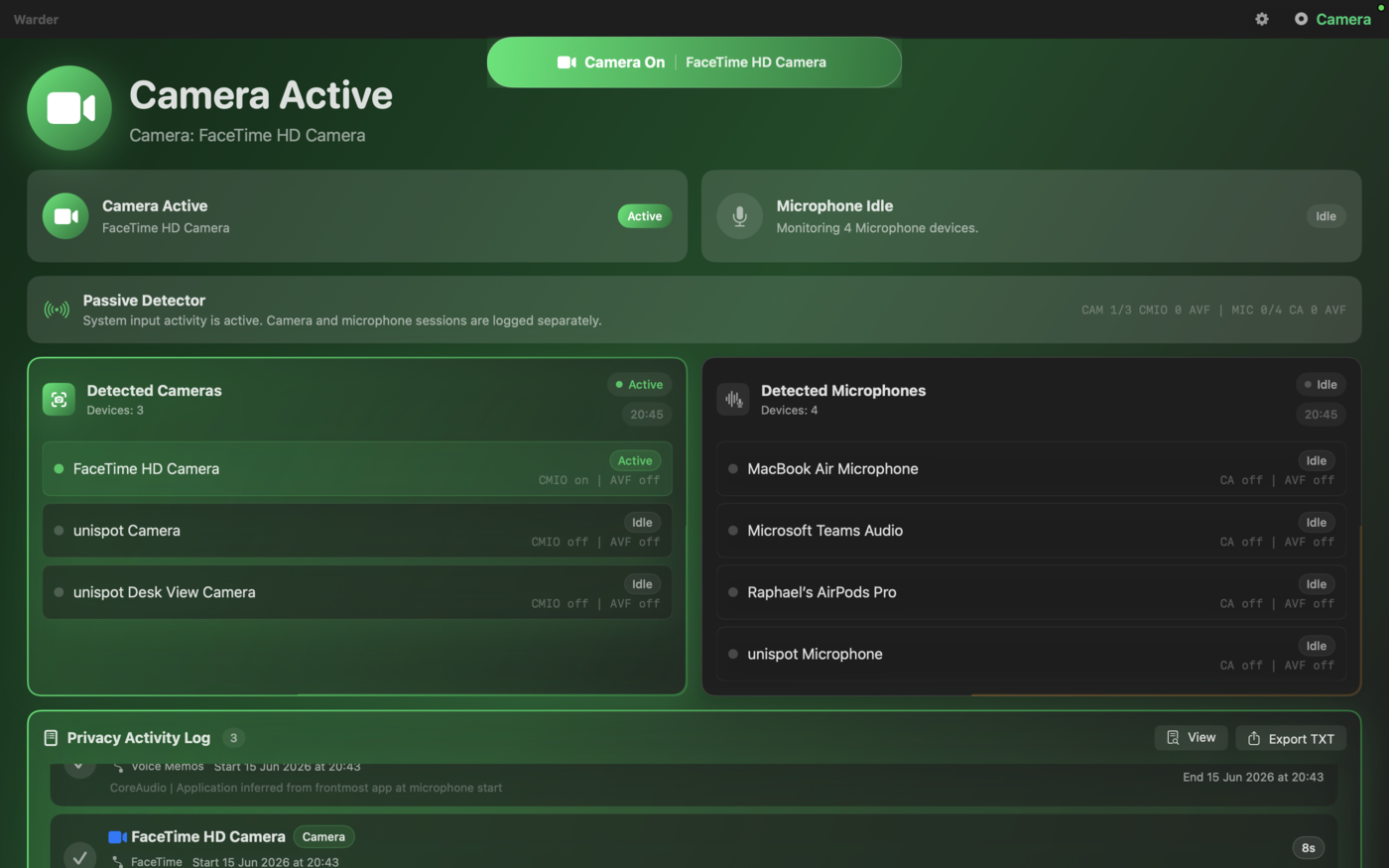Click the Microphone Idle card's microphone icon
1389x868 pixels.
(x=739, y=216)
